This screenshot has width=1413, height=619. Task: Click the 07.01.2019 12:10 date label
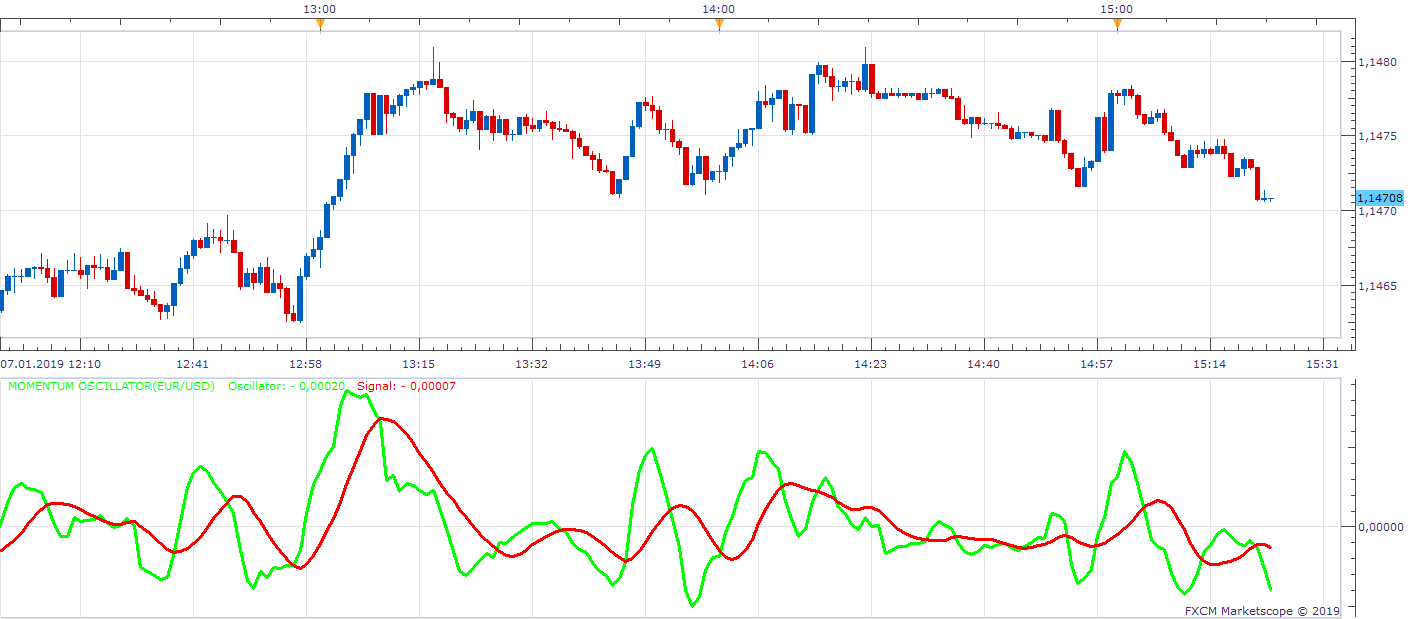(50, 364)
